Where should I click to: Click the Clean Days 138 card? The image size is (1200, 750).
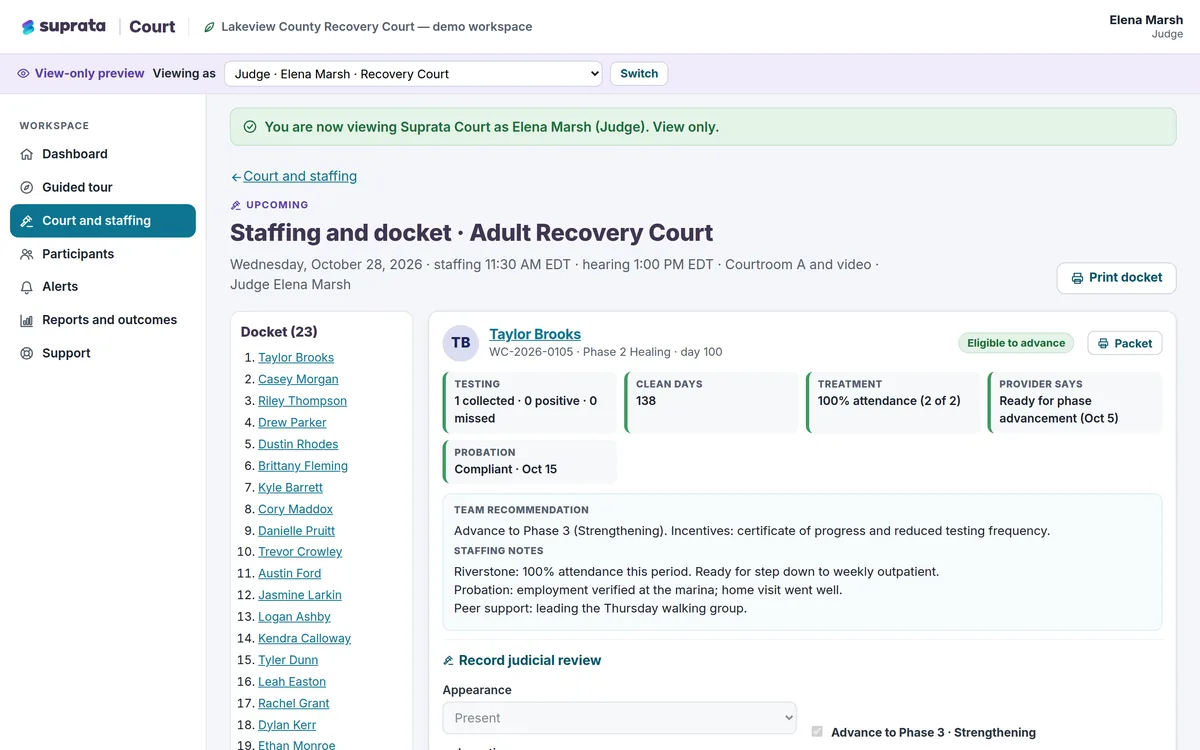tap(711, 402)
